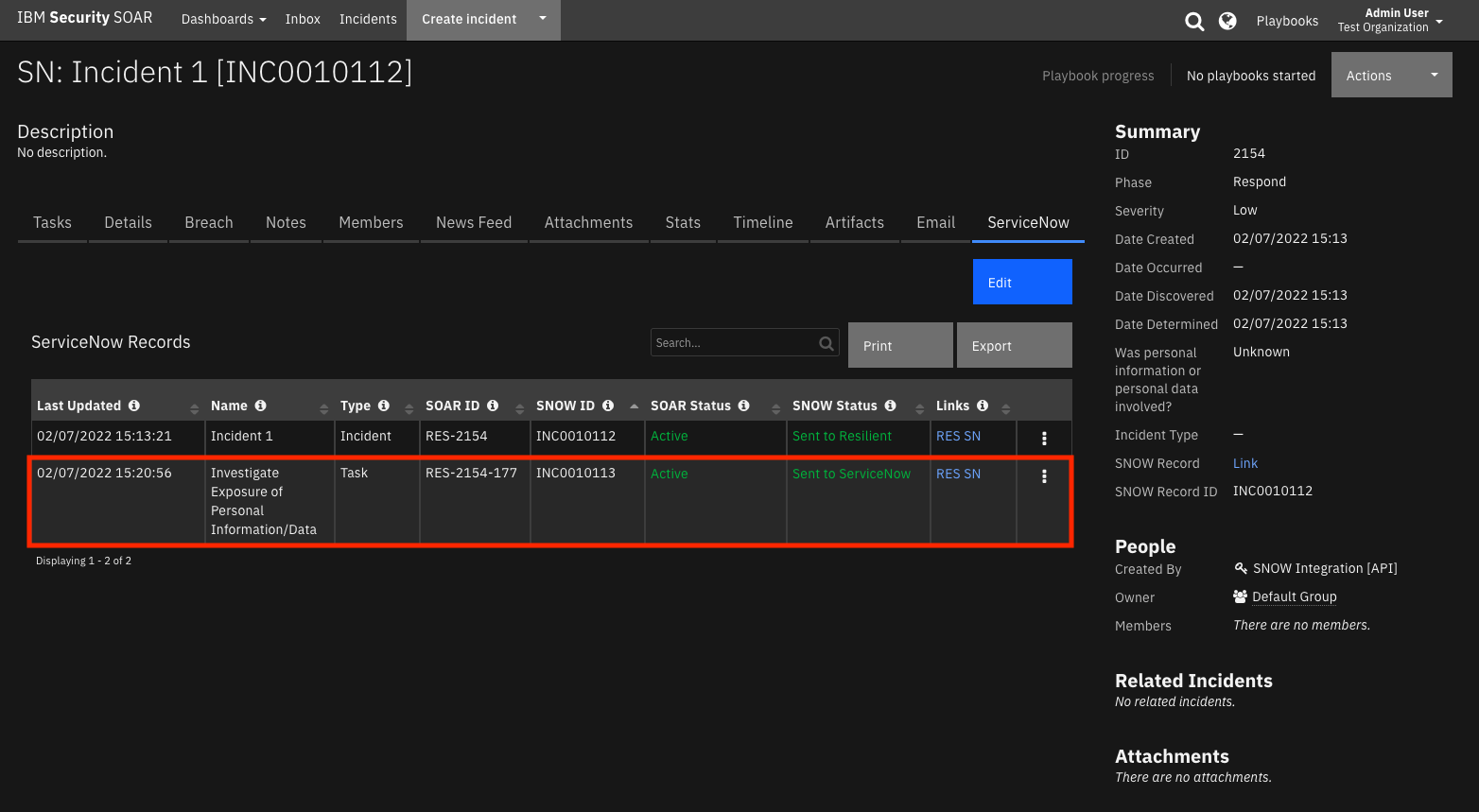Click the info icon beside the SOAR ID column

(492, 406)
